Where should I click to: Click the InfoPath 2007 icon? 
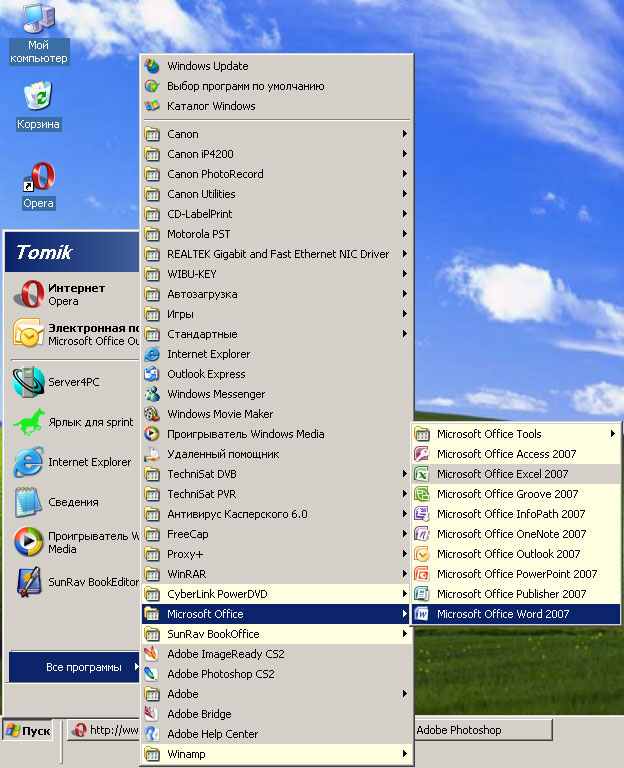pos(421,514)
